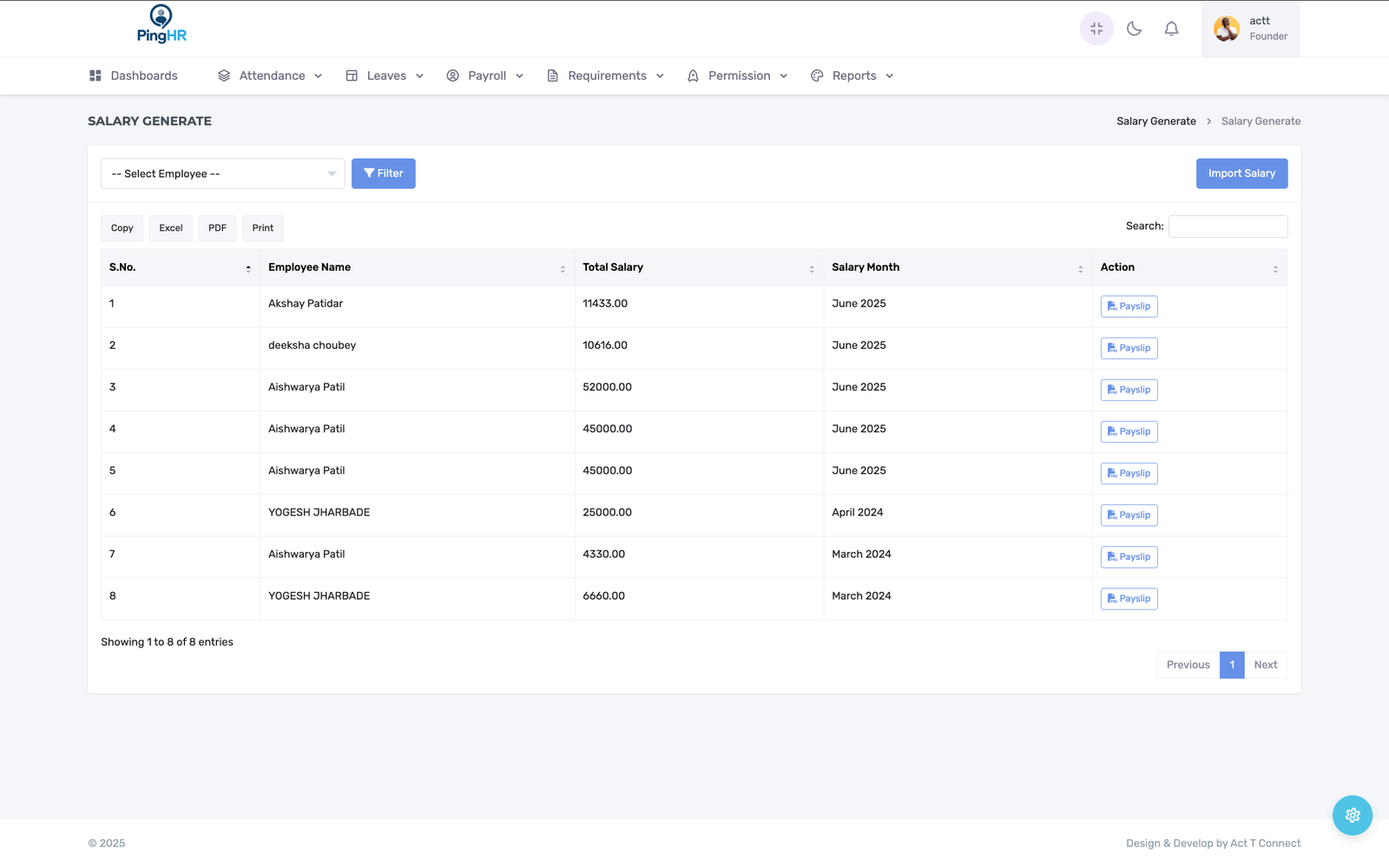Open the Reports menu

(852, 76)
